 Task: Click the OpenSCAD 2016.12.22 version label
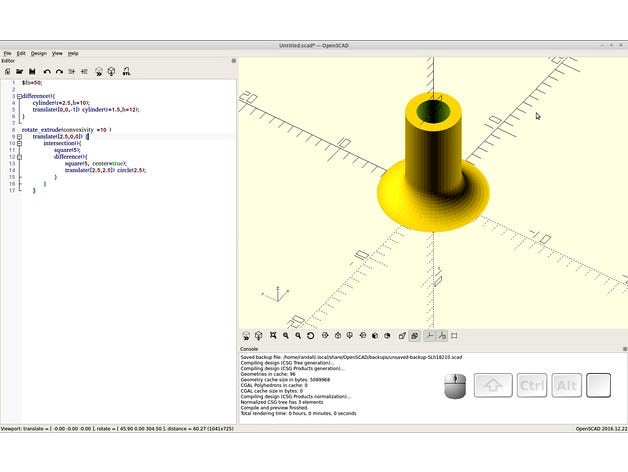pyautogui.click(x=602, y=429)
